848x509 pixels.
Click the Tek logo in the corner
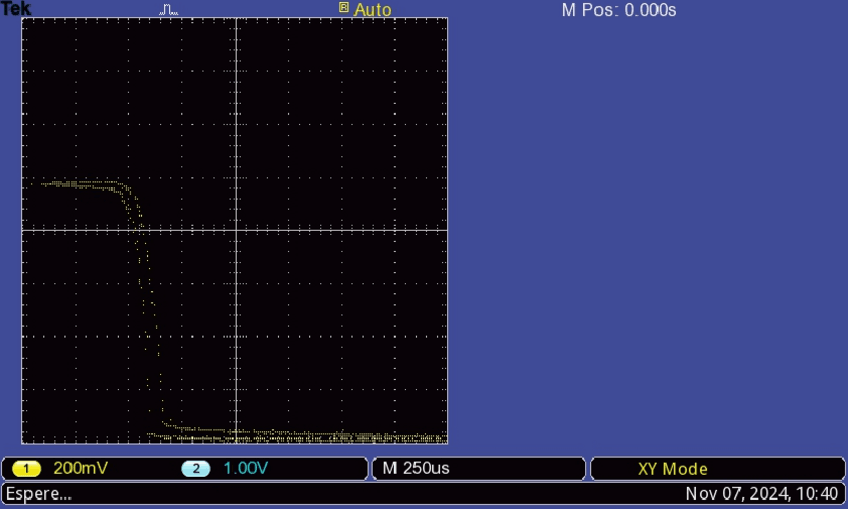point(16,9)
